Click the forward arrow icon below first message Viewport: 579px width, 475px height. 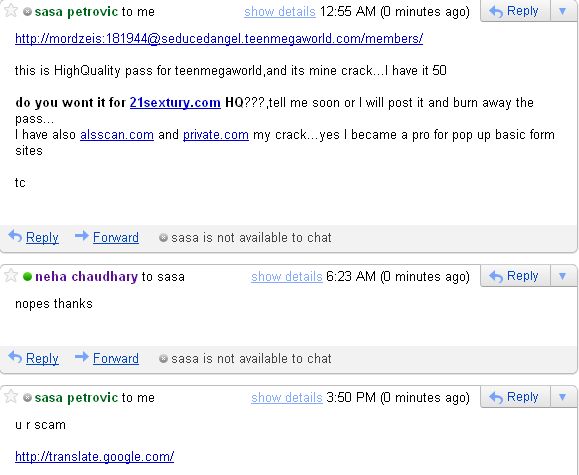[x=82, y=235]
